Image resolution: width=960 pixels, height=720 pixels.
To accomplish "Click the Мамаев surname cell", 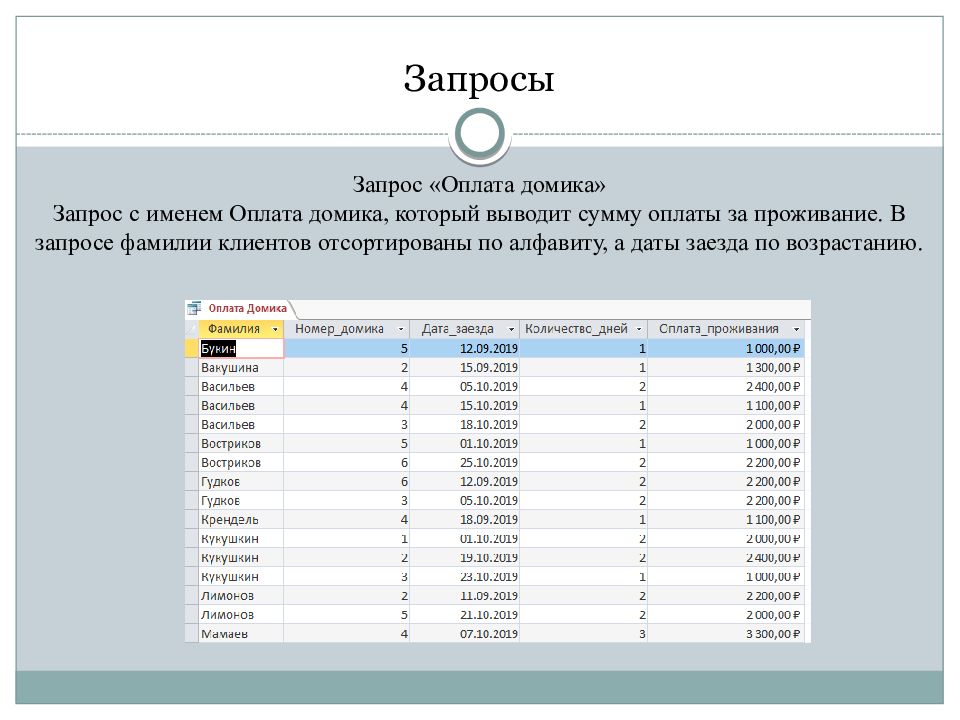I will point(241,634).
